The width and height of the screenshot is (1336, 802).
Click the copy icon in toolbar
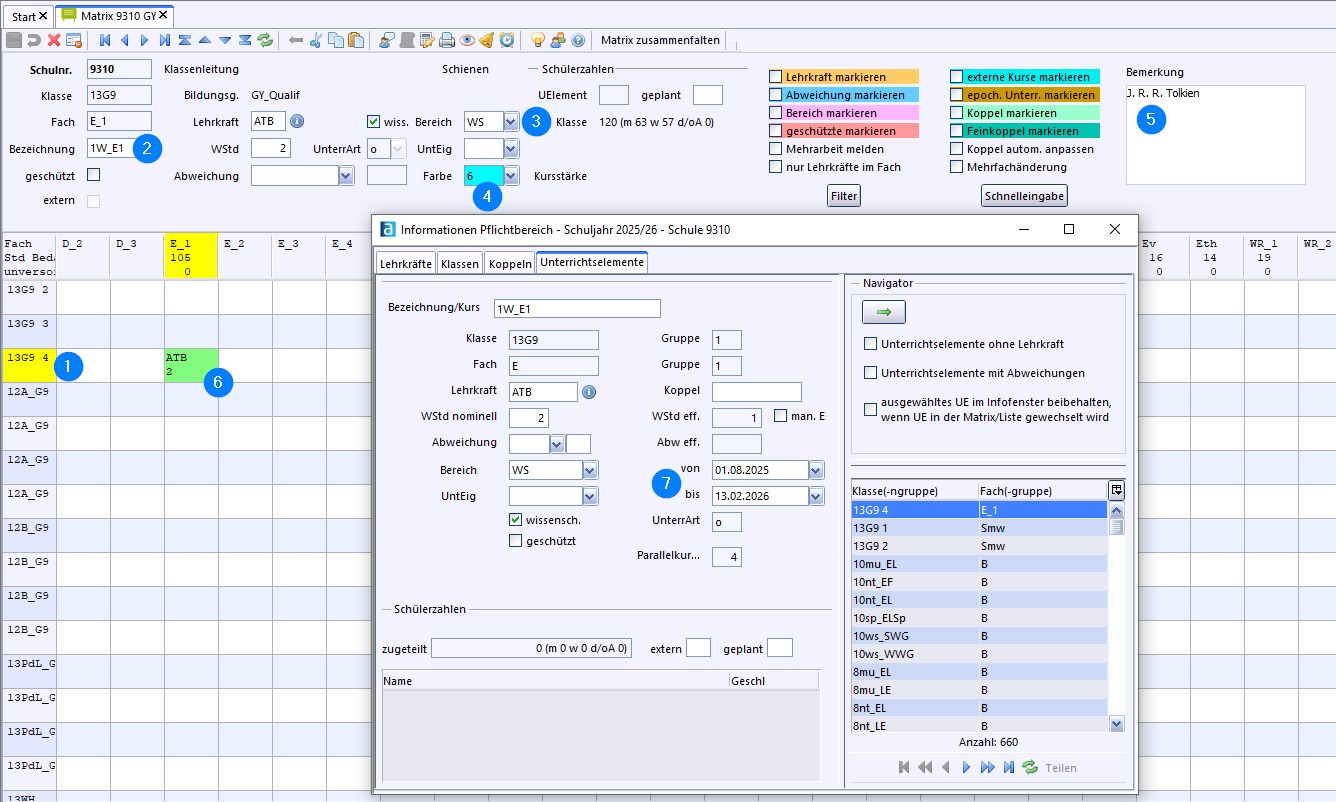click(x=336, y=40)
